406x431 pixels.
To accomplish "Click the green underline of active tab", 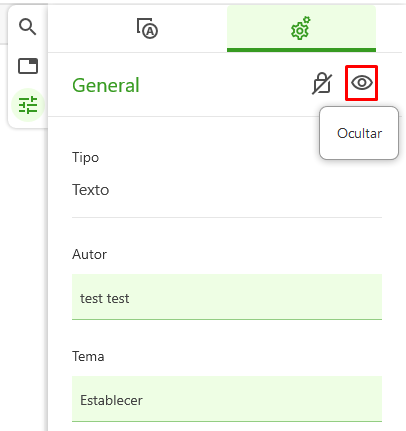I will (301, 50).
